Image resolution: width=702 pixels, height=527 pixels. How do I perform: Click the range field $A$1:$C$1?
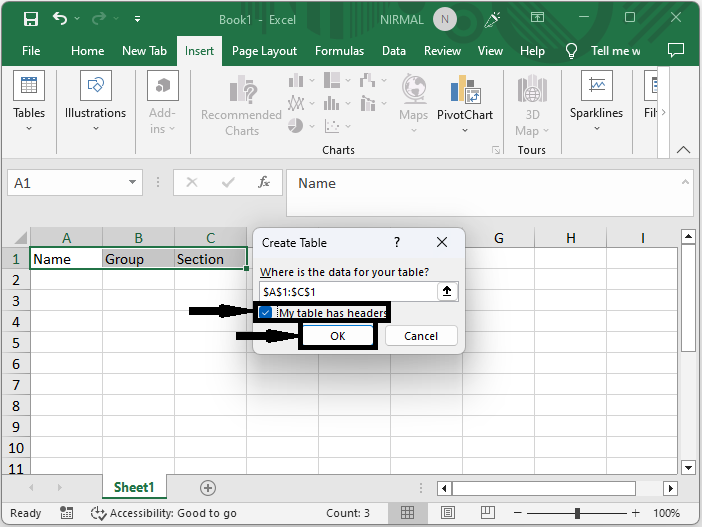(348, 292)
